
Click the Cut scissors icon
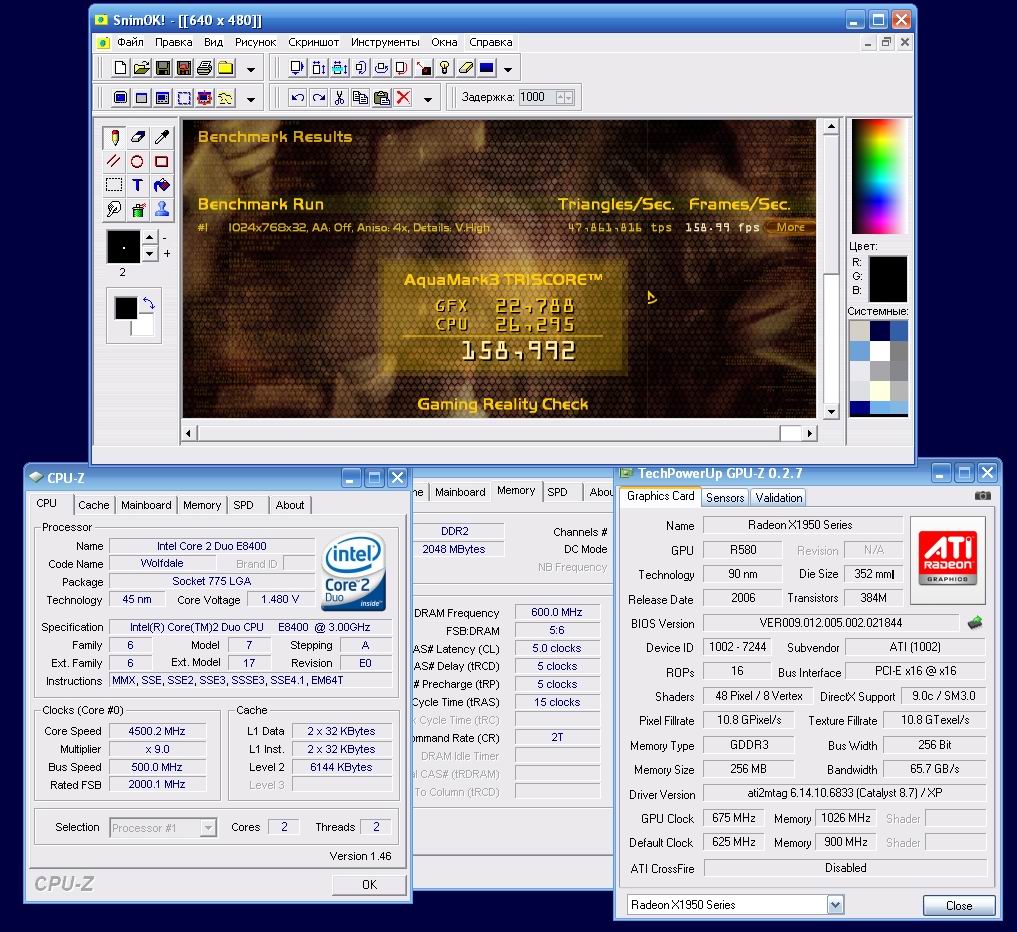pyautogui.click(x=339, y=98)
